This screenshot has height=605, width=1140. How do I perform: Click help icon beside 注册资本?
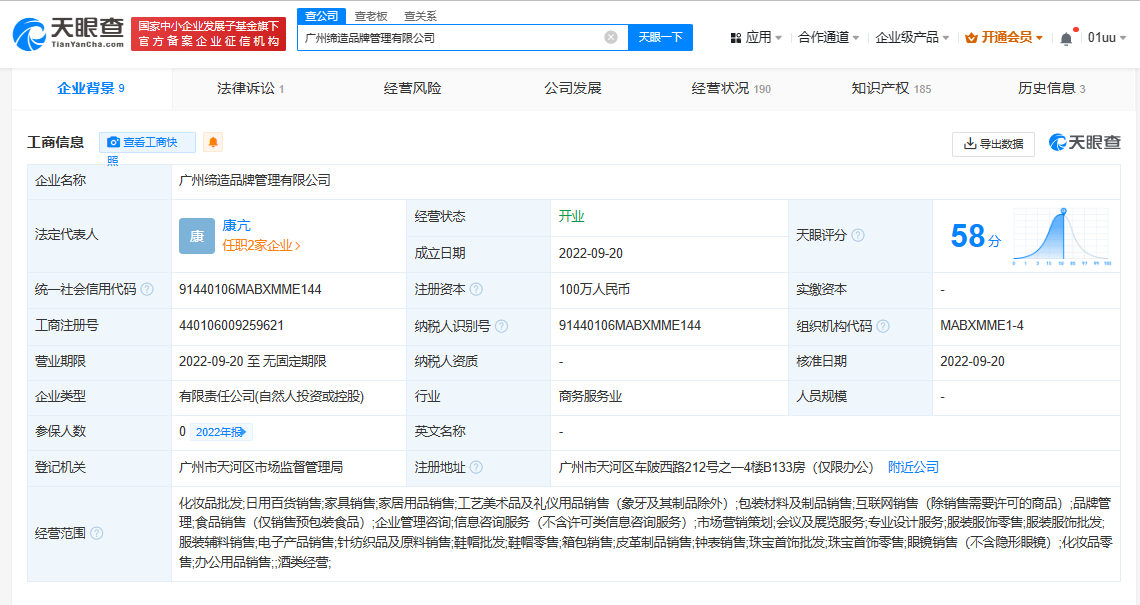(x=476, y=289)
